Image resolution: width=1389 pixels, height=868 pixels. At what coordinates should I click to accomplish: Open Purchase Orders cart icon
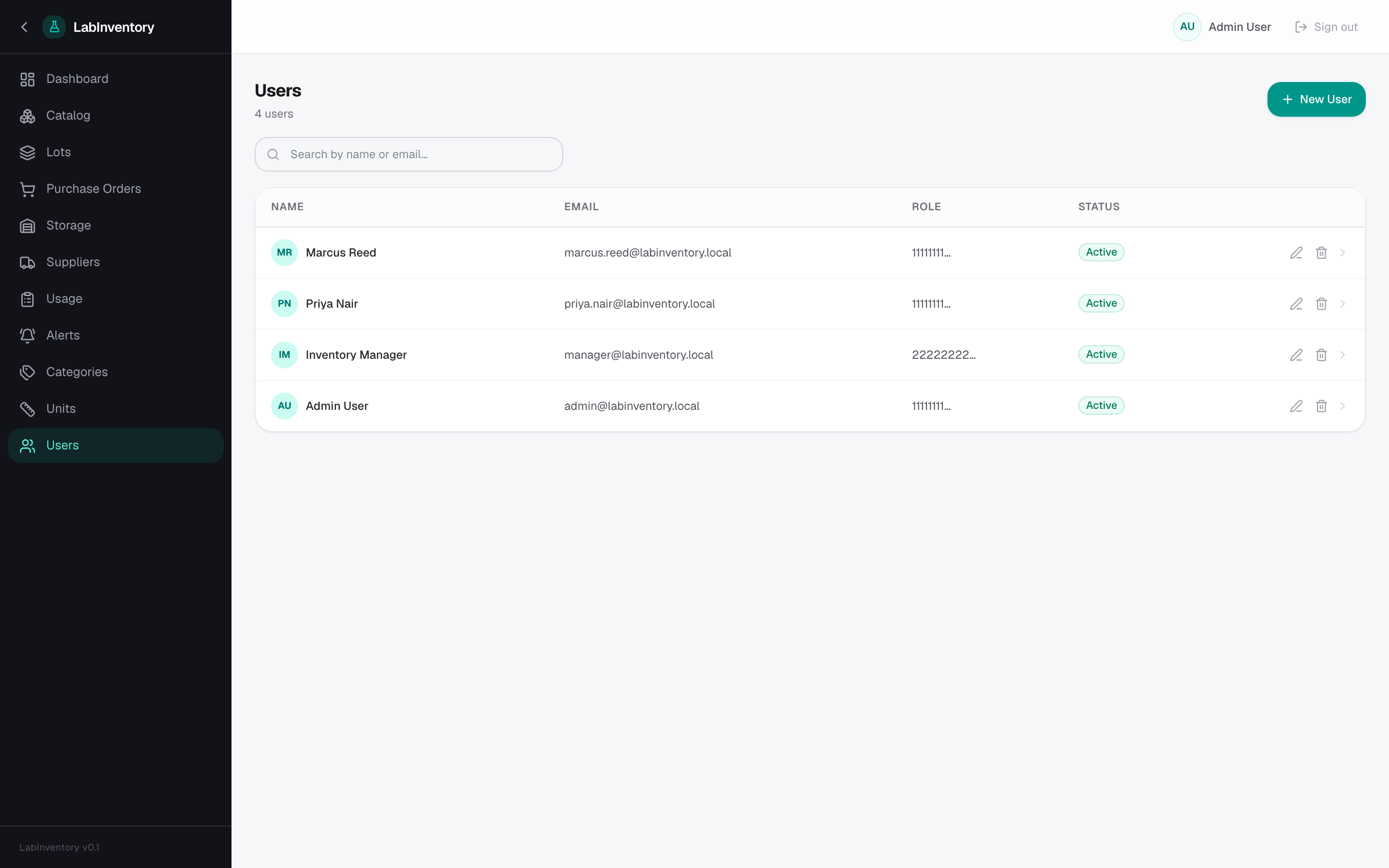coord(27,189)
